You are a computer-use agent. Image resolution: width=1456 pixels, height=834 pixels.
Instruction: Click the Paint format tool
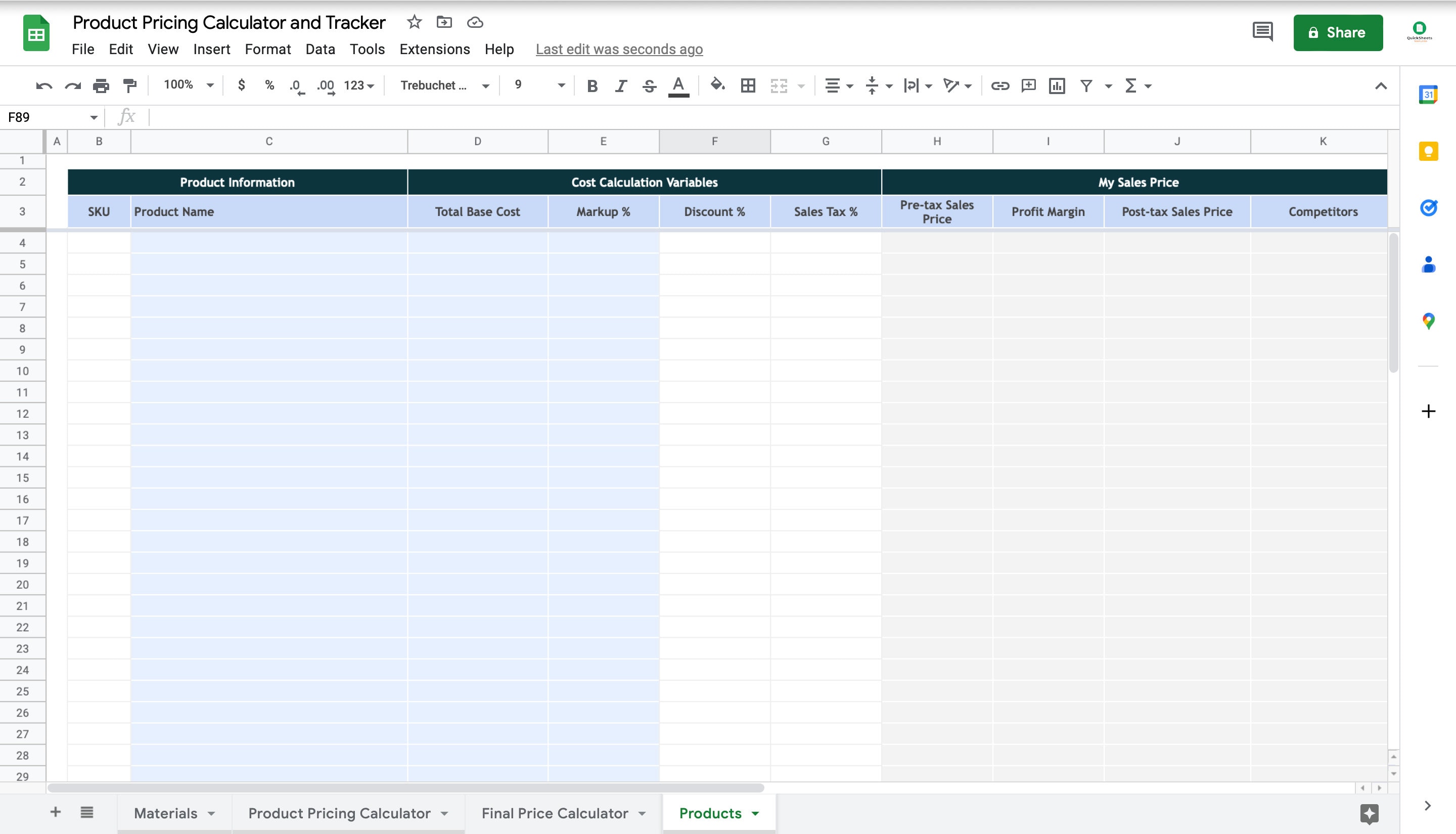click(128, 85)
